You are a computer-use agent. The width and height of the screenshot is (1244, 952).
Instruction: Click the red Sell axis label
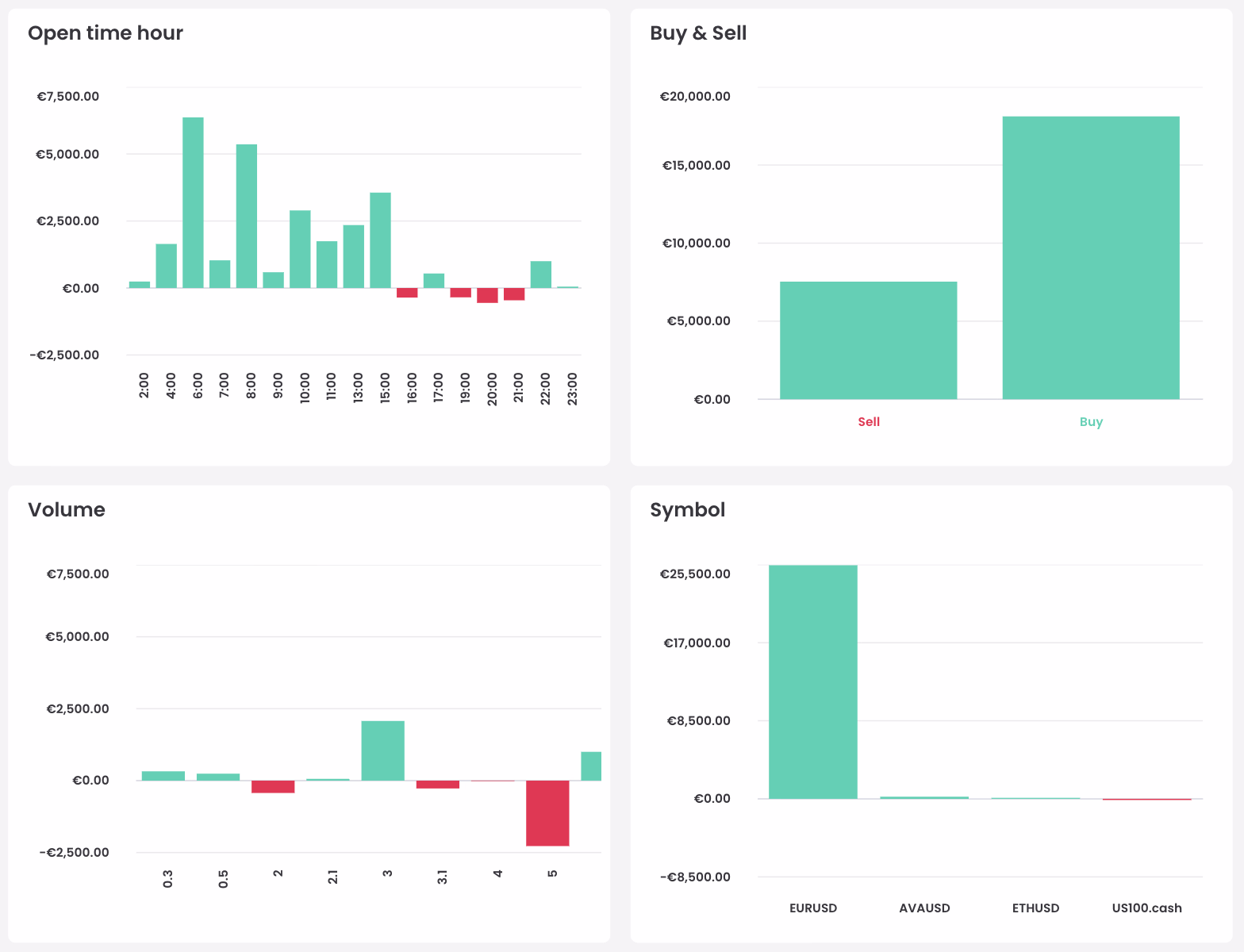pyautogui.click(x=869, y=422)
